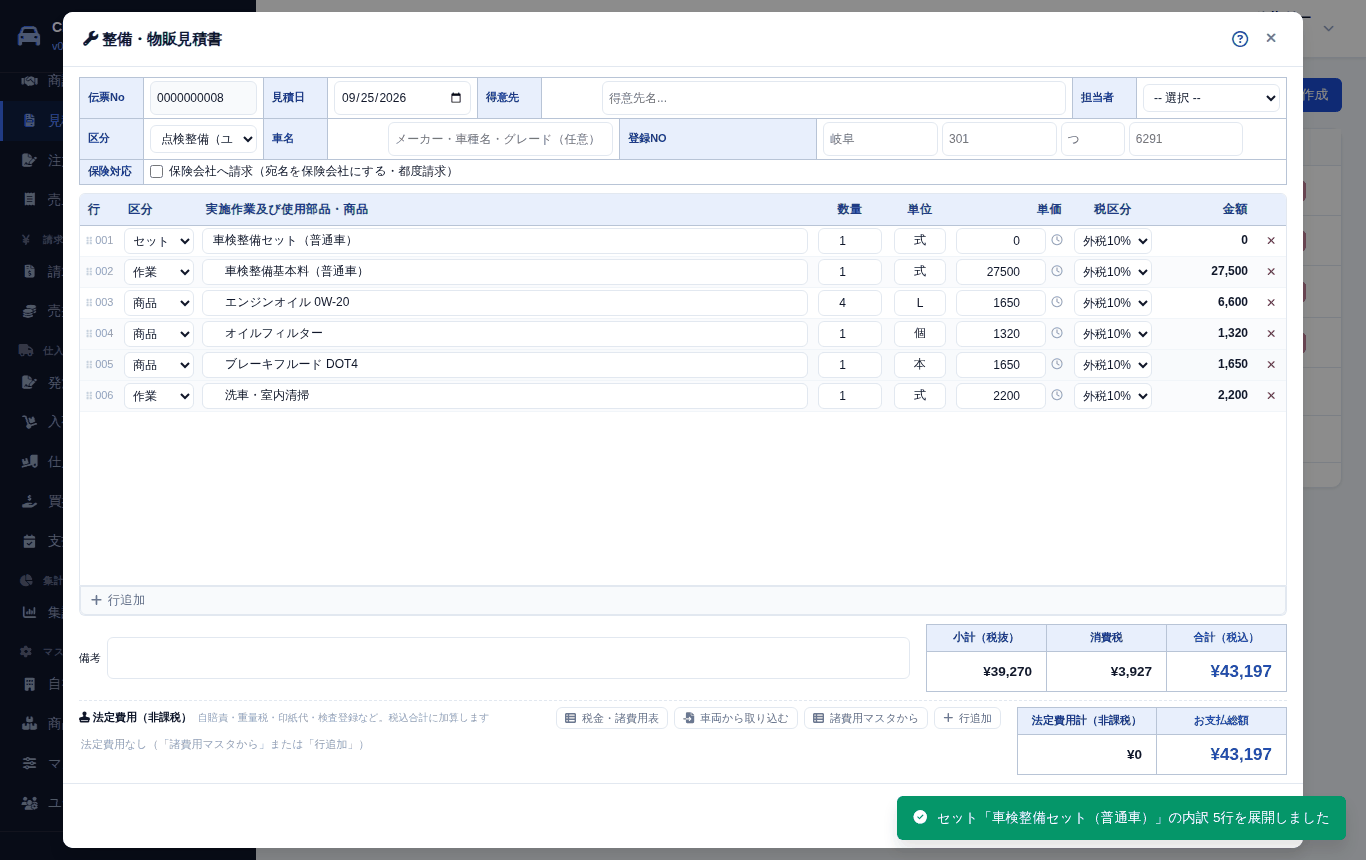Click the 岐阜 registration area field
This screenshot has width=1366, height=860.
[x=880, y=139]
